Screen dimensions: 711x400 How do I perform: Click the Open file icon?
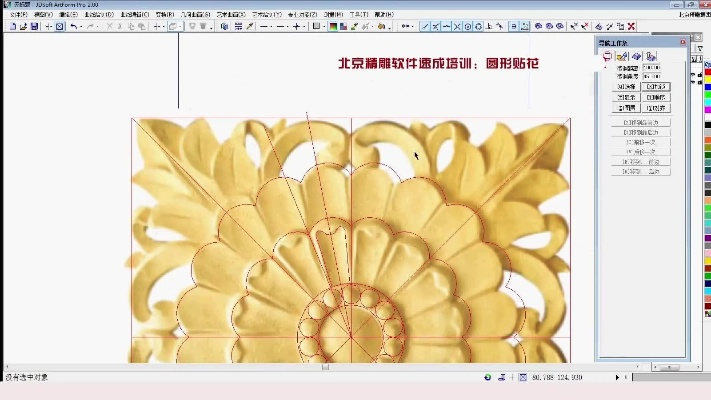(24, 26)
